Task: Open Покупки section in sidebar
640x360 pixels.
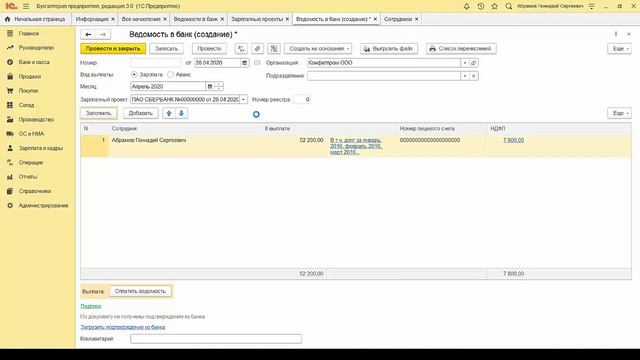Action: pyautogui.click(x=28, y=91)
